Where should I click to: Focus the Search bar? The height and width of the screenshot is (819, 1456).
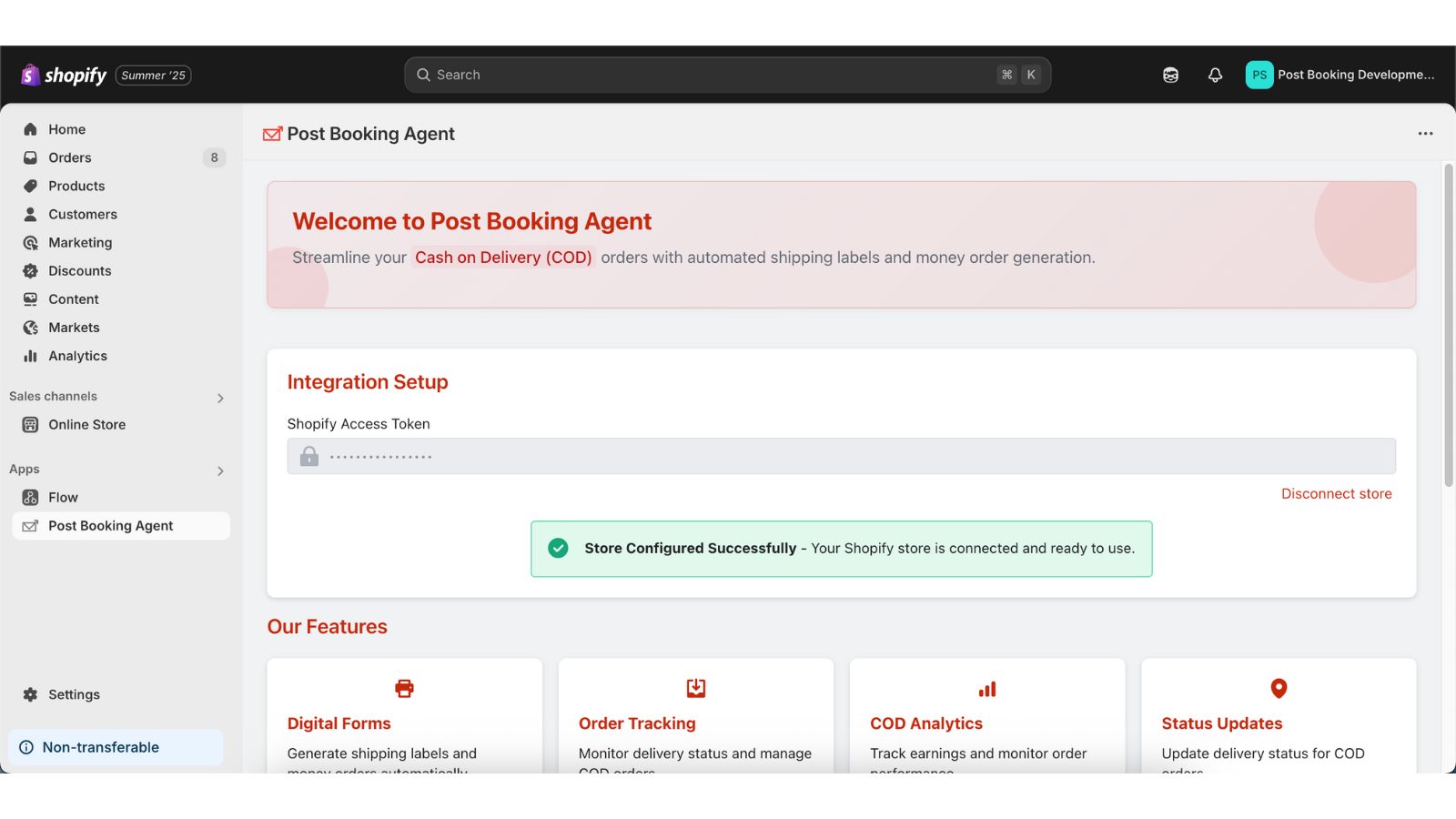tap(727, 75)
